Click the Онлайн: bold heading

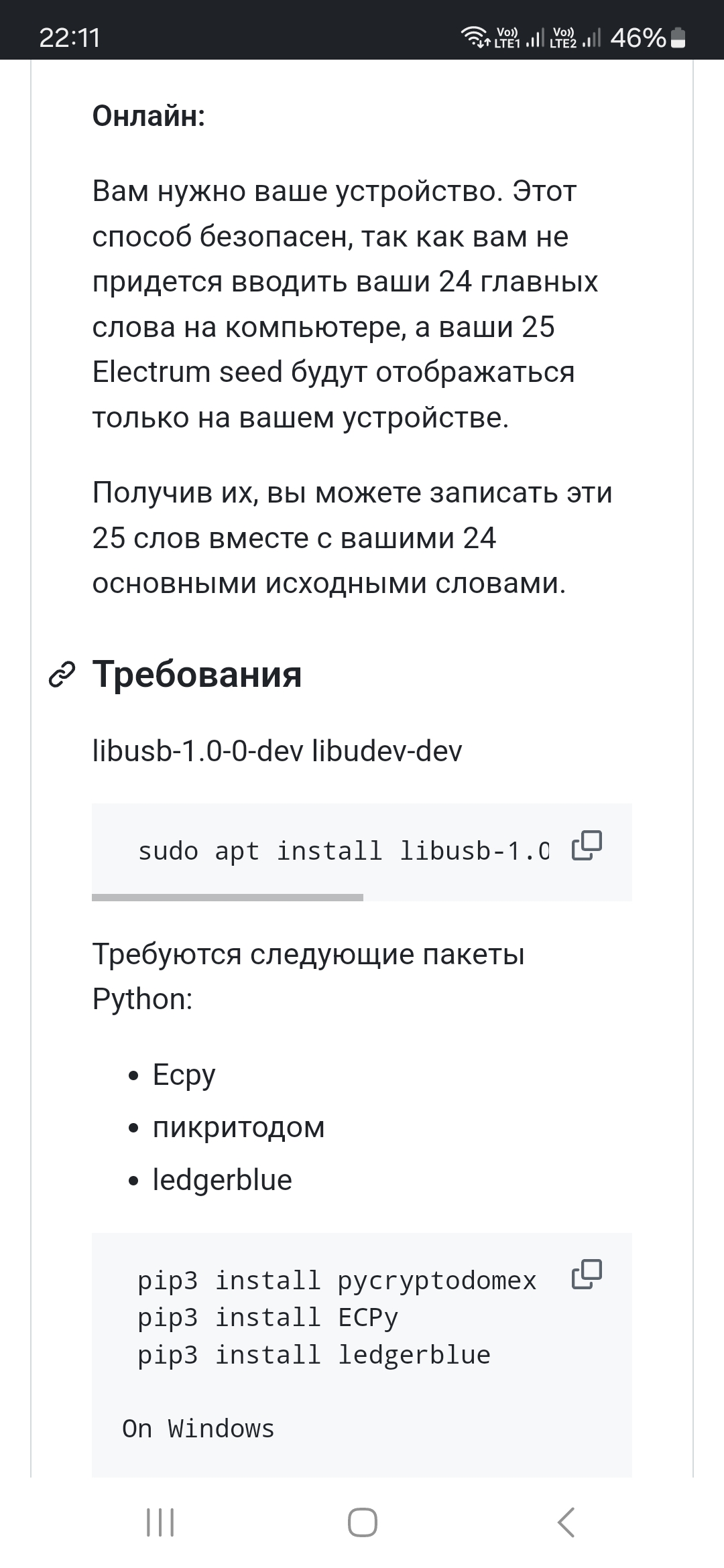tap(149, 116)
